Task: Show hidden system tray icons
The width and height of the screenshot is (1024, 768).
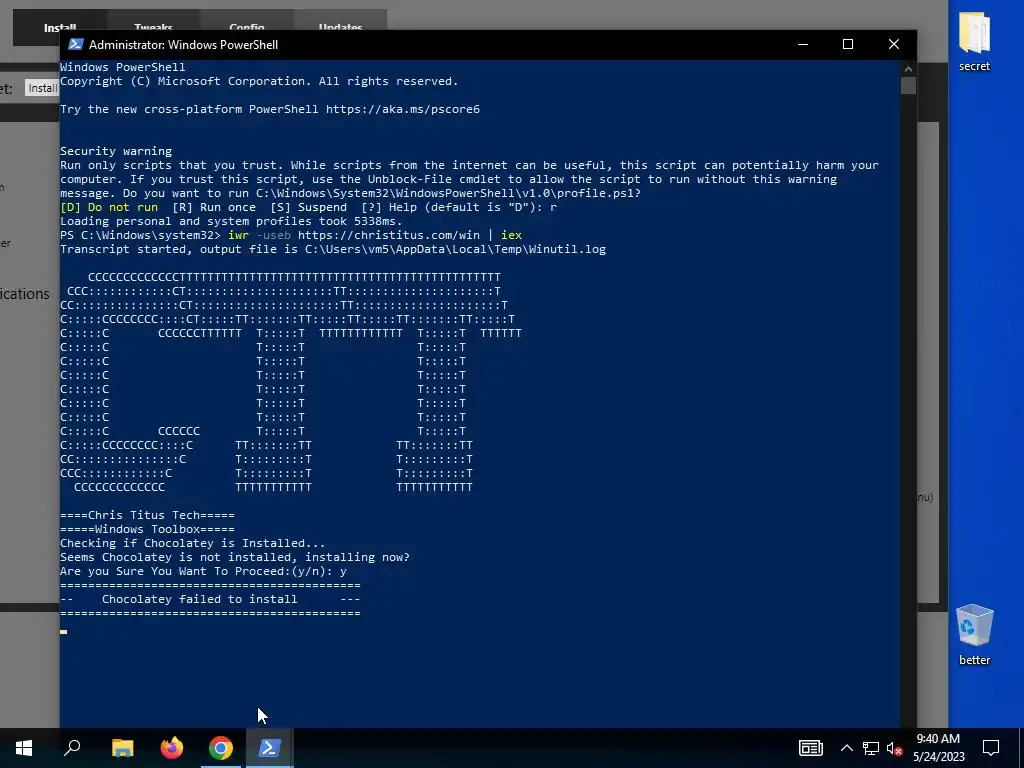Action: [x=846, y=748]
